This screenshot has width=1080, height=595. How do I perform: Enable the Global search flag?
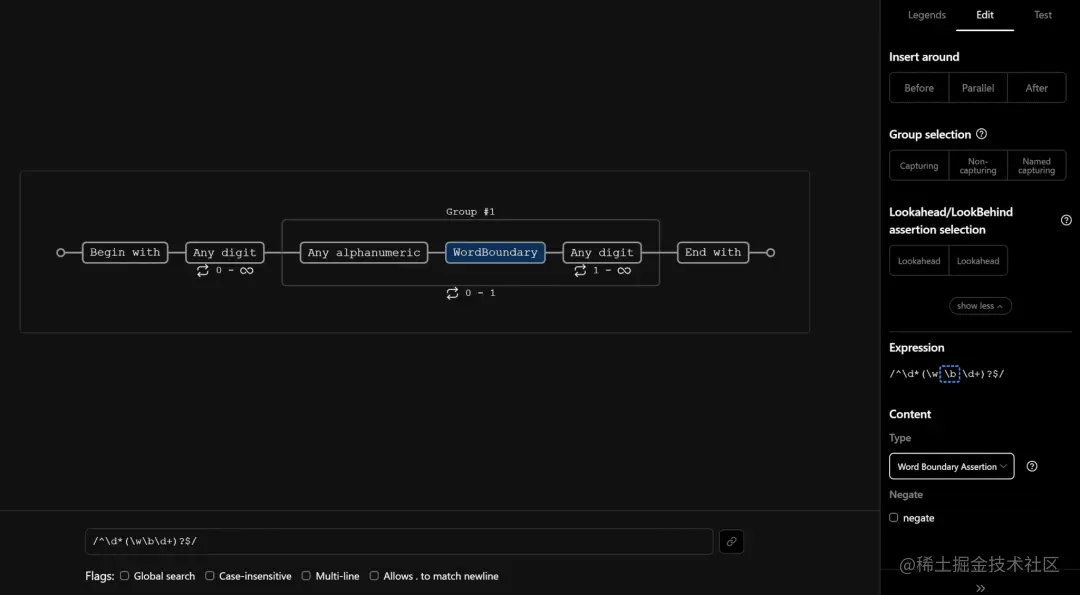(x=125, y=576)
